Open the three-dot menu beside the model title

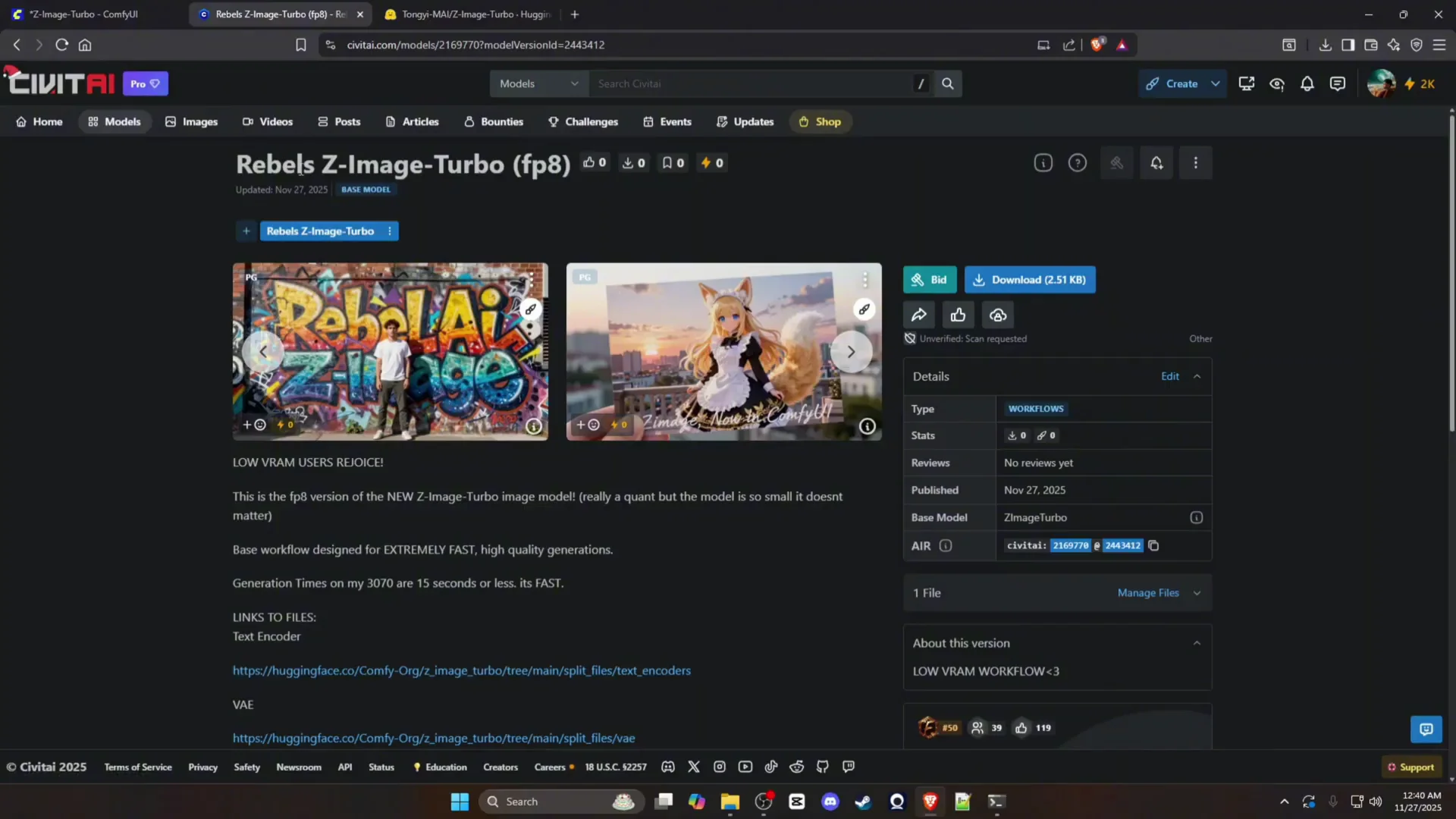click(1195, 162)
